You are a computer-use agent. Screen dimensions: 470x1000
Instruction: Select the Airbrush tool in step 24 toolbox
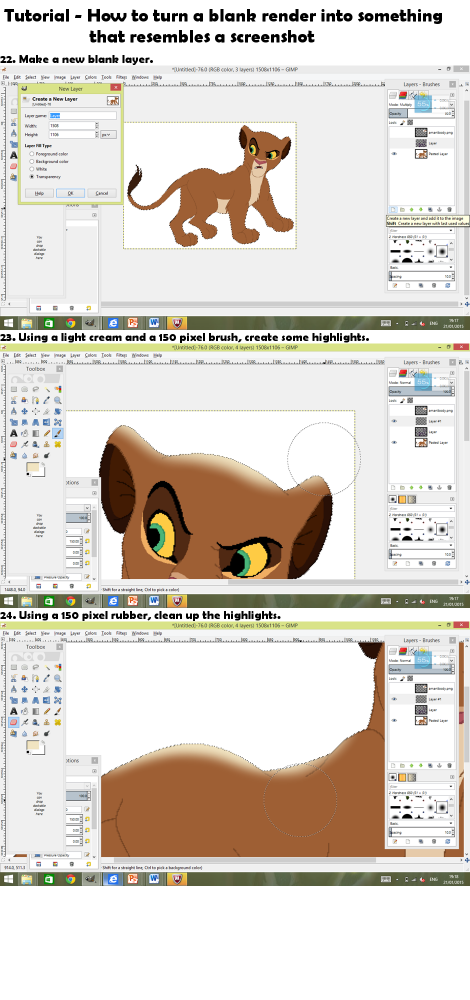pyautogui.click(x=24, y=723)
